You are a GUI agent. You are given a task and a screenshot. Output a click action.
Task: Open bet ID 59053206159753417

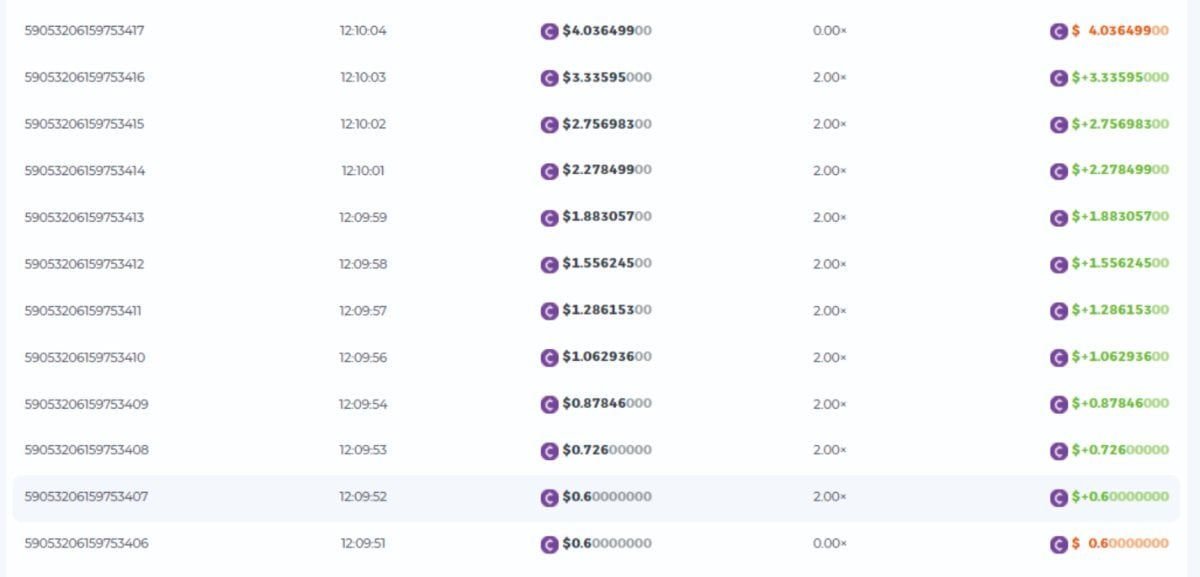coord(84,31)
